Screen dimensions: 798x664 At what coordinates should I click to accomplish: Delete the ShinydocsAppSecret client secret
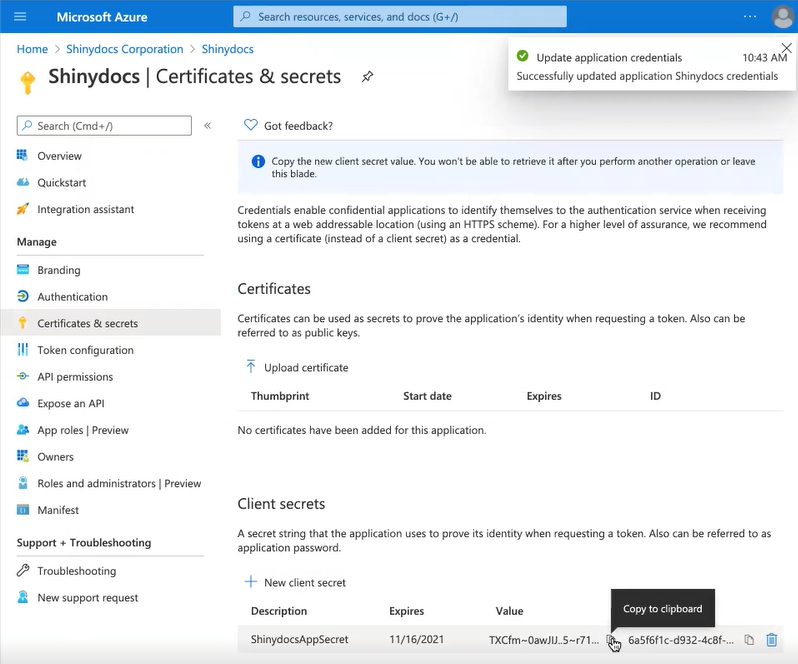(x=772, y=640)
